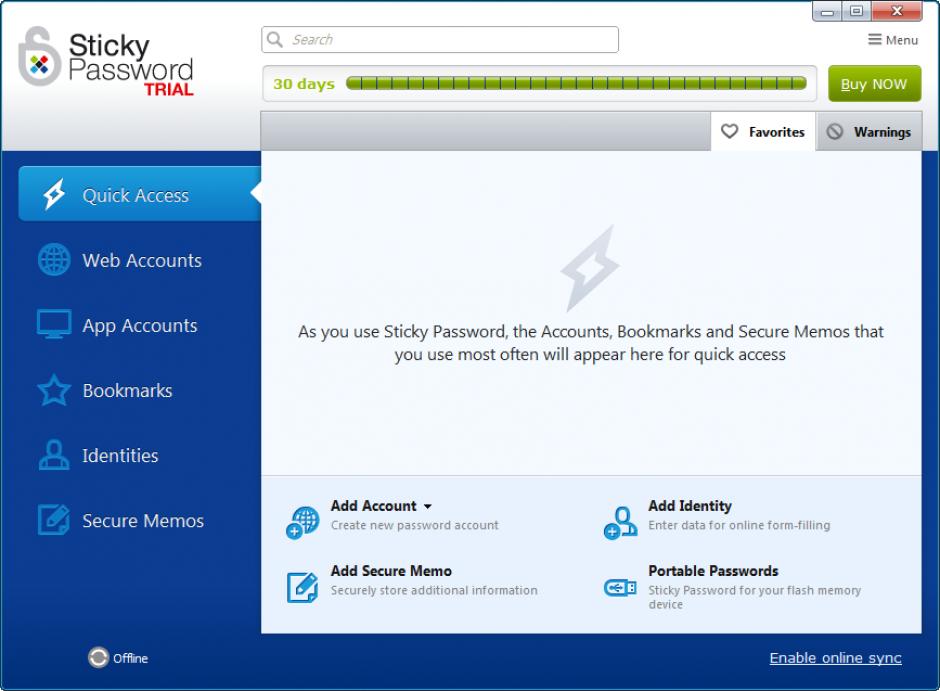Viewport: 940px width, 691px height.
Task: Click the Sticky Password logo
Action: (106, 62)
